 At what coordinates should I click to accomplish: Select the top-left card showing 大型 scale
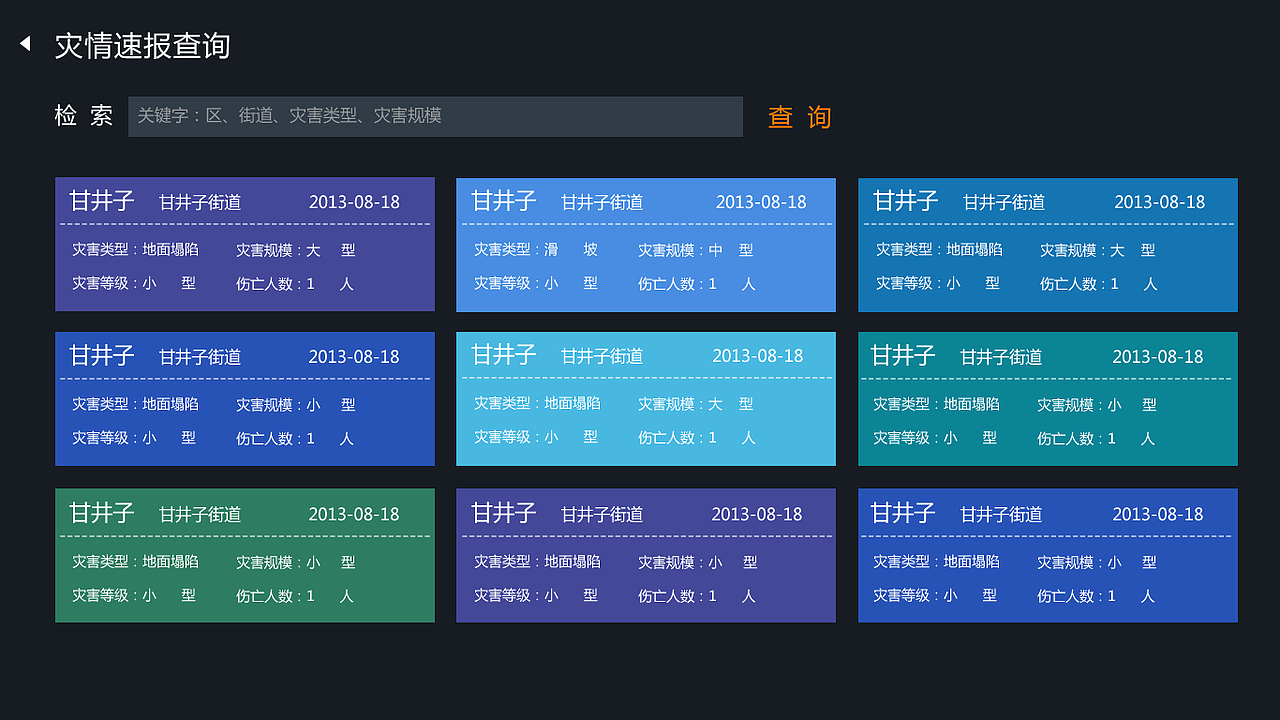pyautogui.click(x=245, y=244)
